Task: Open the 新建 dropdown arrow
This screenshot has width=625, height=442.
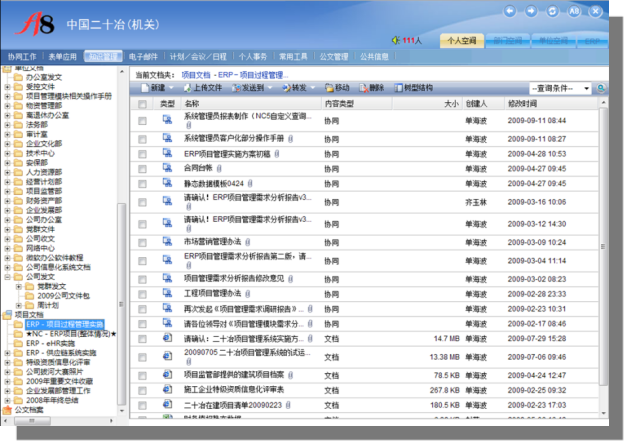Action: [171, 88]
